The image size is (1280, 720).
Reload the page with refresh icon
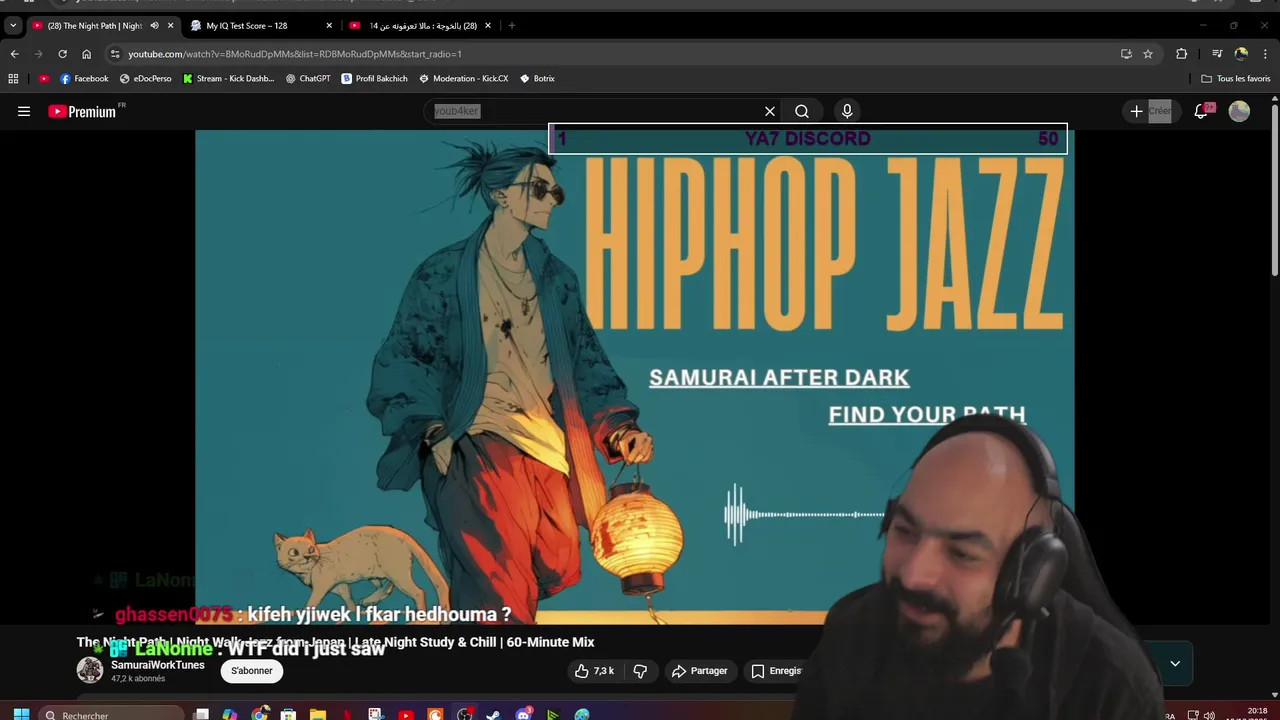[x=62, y=54]
